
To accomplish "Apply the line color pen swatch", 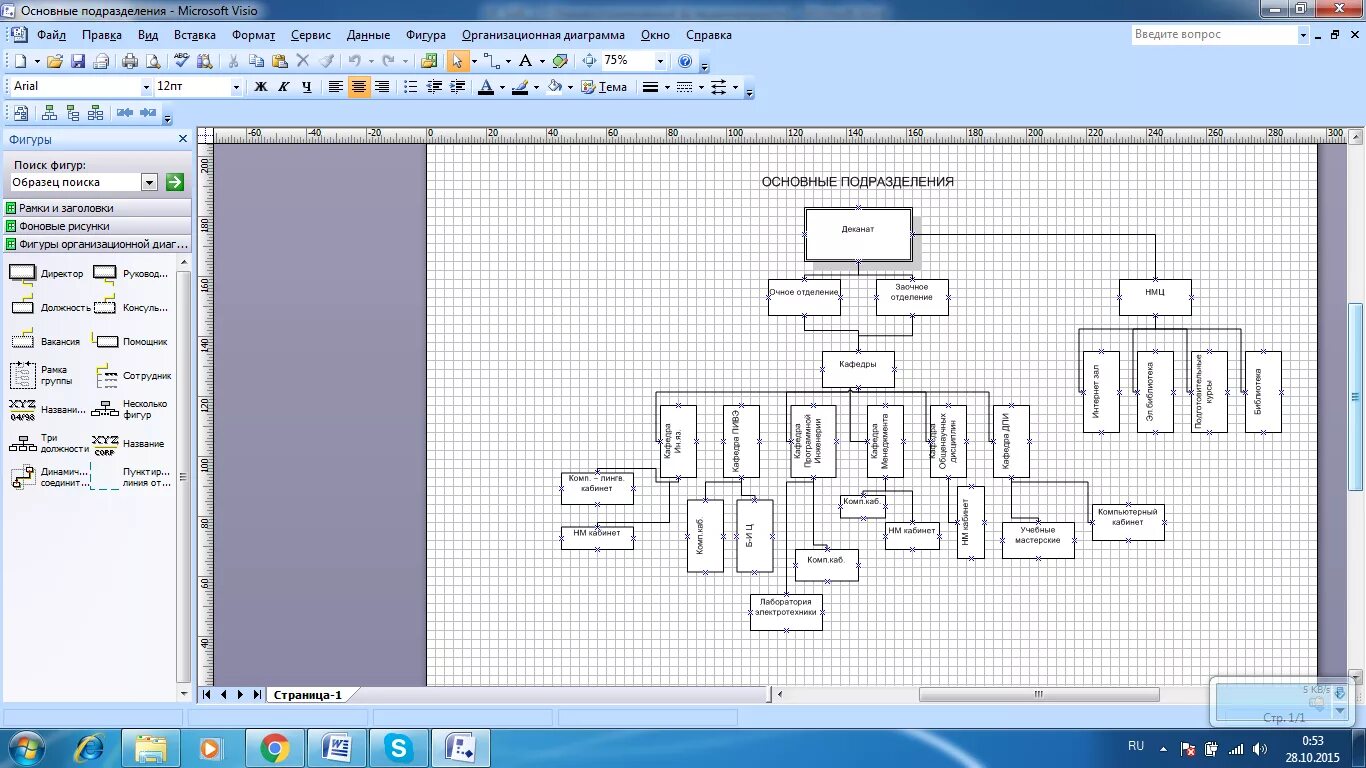I will click(x=520, y=87).
